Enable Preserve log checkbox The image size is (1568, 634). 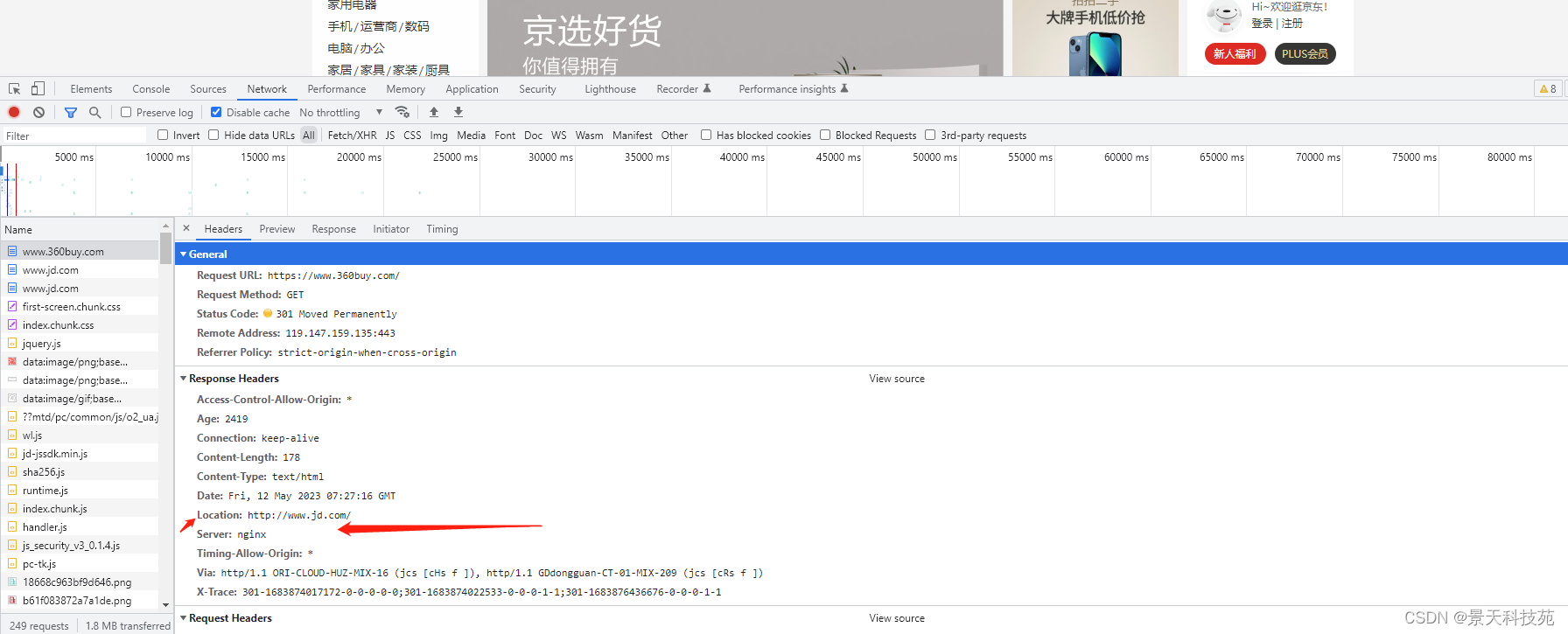point(126,113)
